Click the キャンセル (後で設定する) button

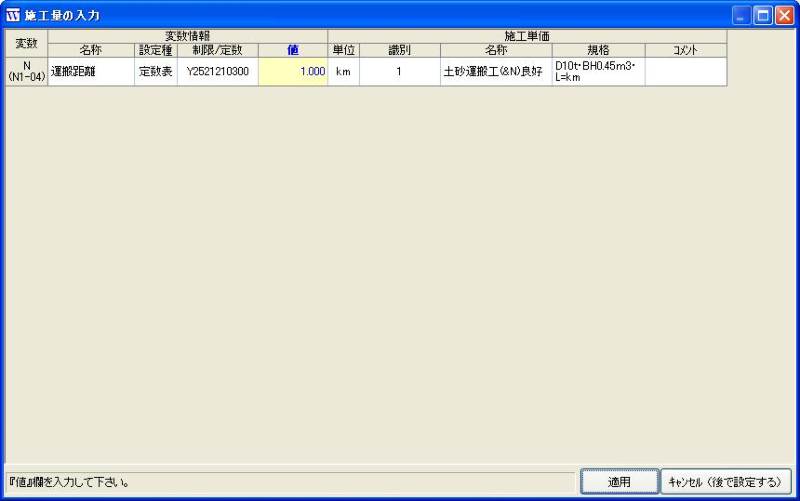coord(725,482)
